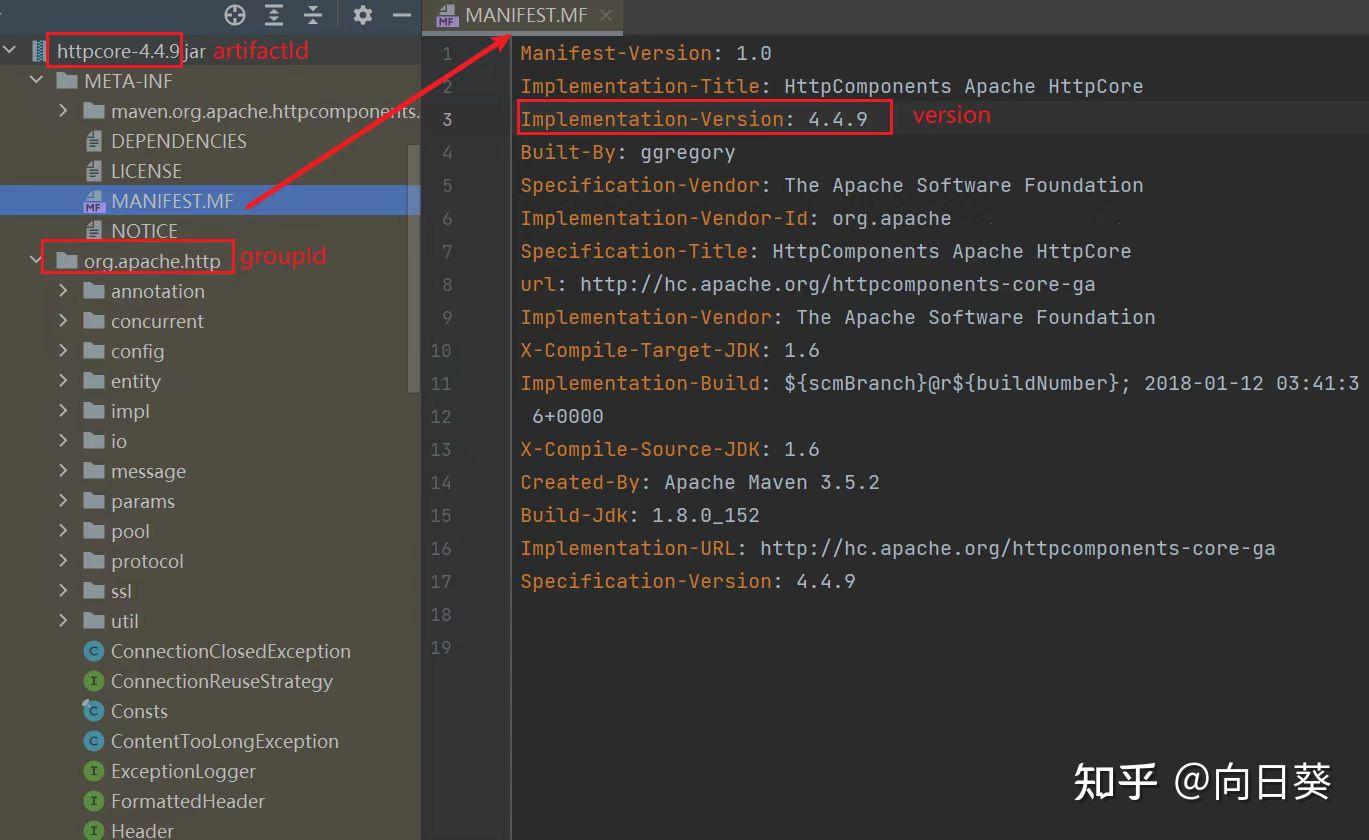Hide the project tool window panel

tap(402, 15)
